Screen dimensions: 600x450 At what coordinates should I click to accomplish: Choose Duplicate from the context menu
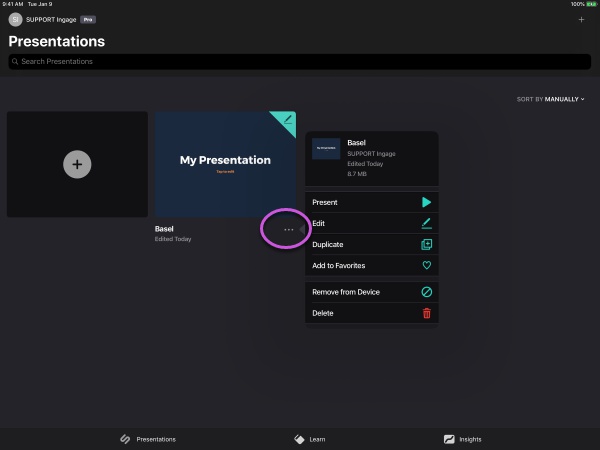372,244
